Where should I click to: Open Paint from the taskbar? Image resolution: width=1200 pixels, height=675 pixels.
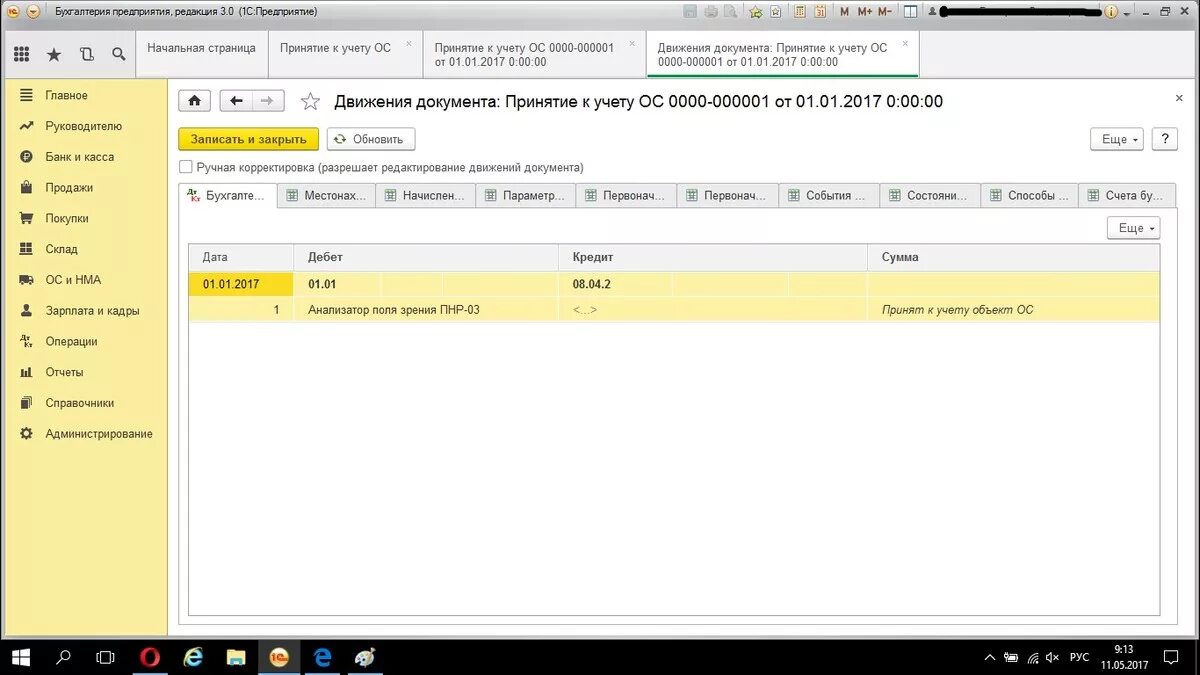click(365, 657)
